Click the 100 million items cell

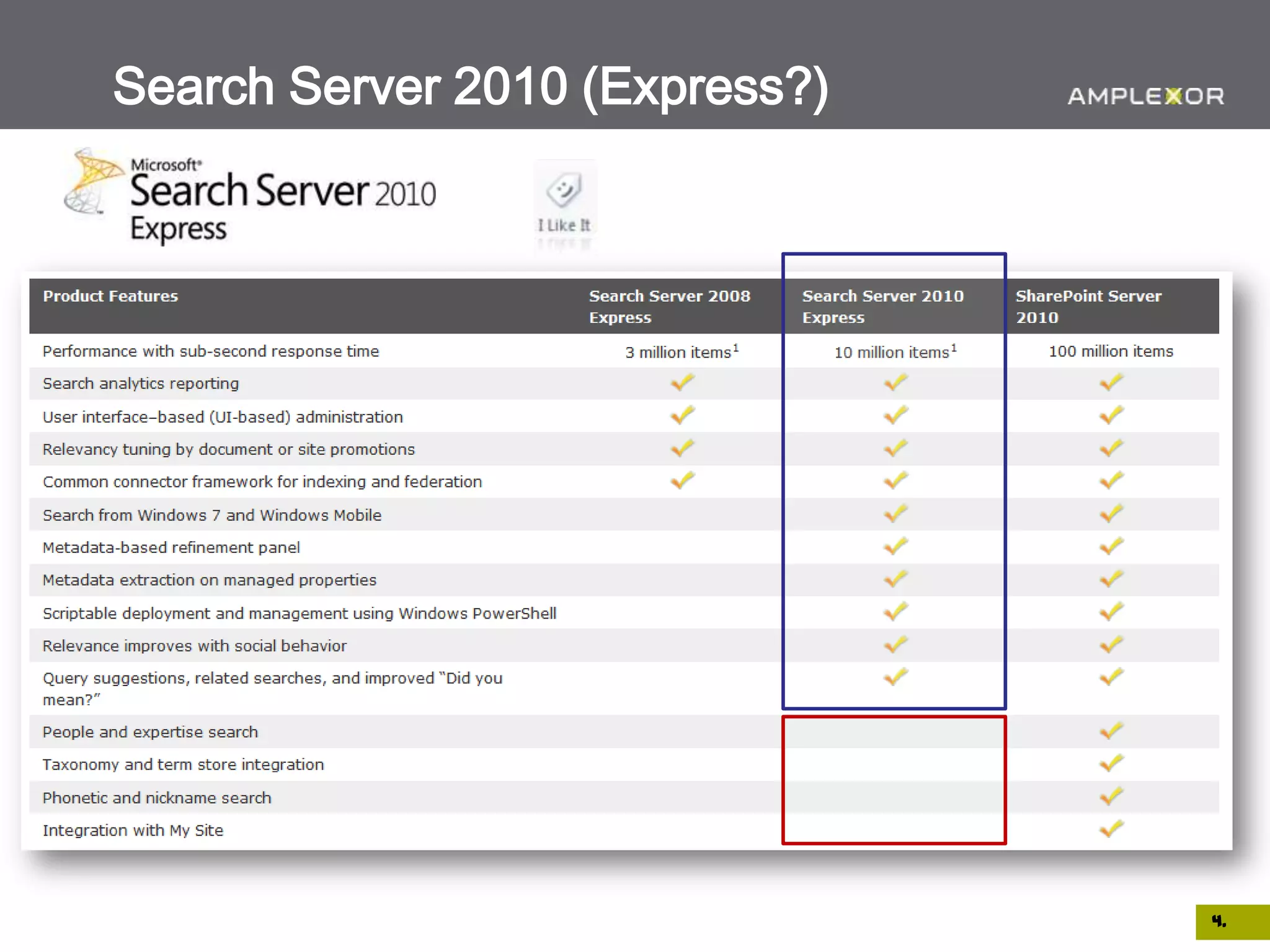(x=1111, y=351)
